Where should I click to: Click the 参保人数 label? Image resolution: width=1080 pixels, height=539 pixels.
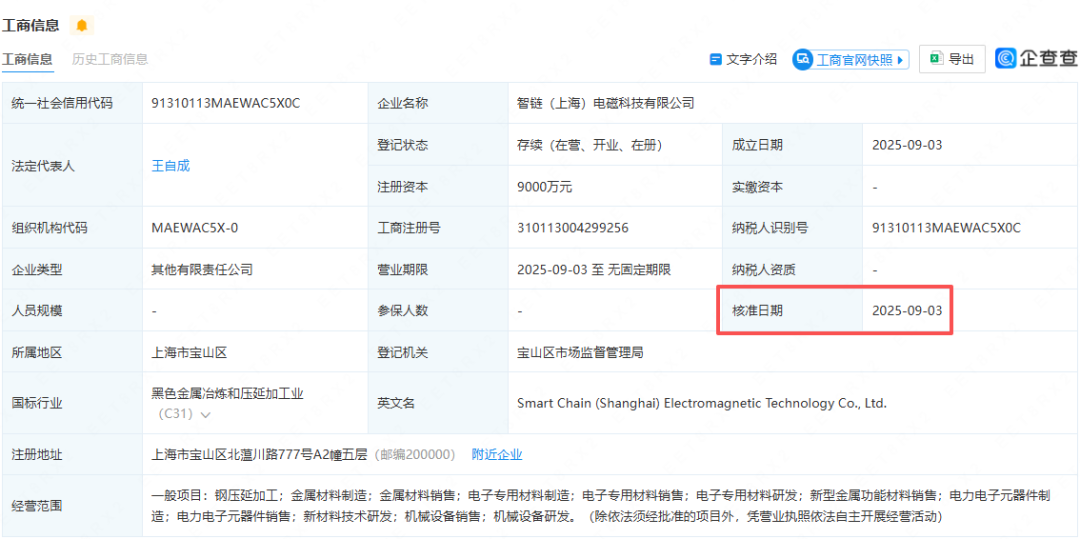click(x=402, y=310)
